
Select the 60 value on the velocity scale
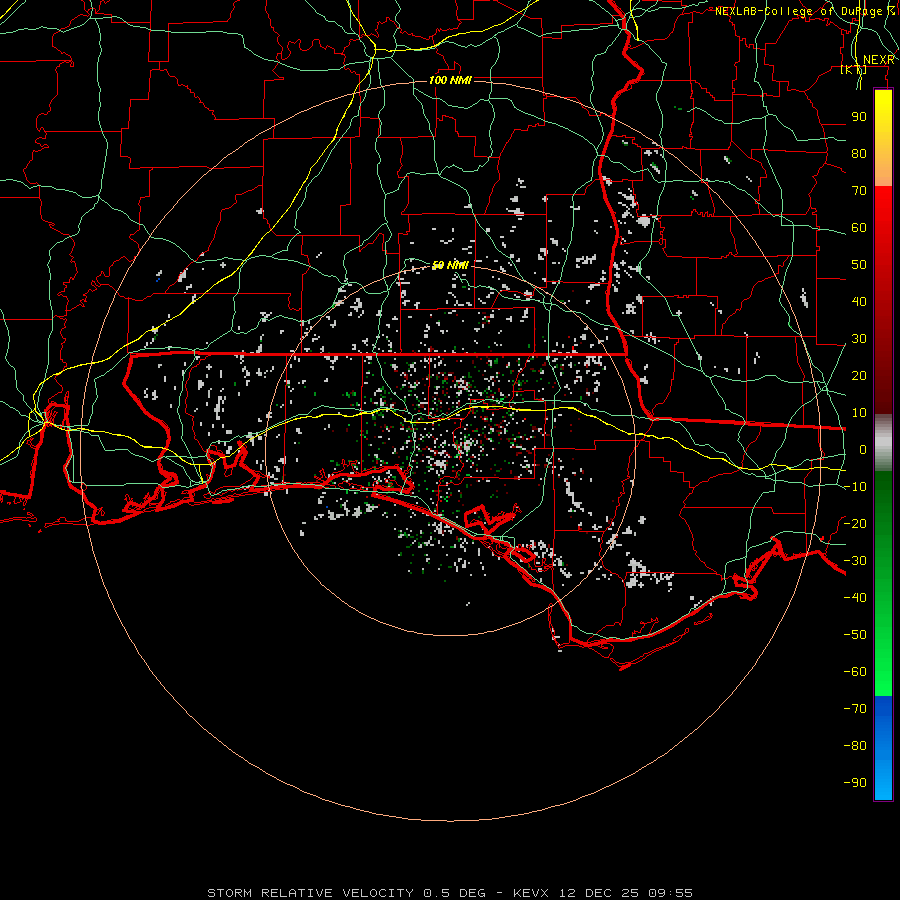pos(859,227)
